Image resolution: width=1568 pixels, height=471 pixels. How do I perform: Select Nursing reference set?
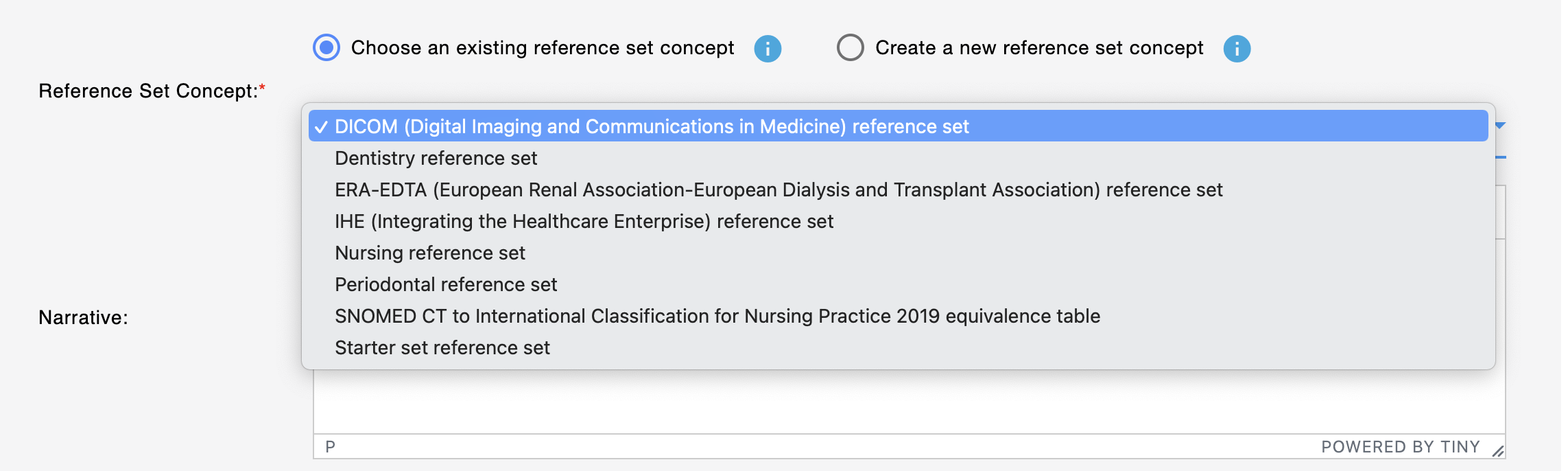[898, 253]
